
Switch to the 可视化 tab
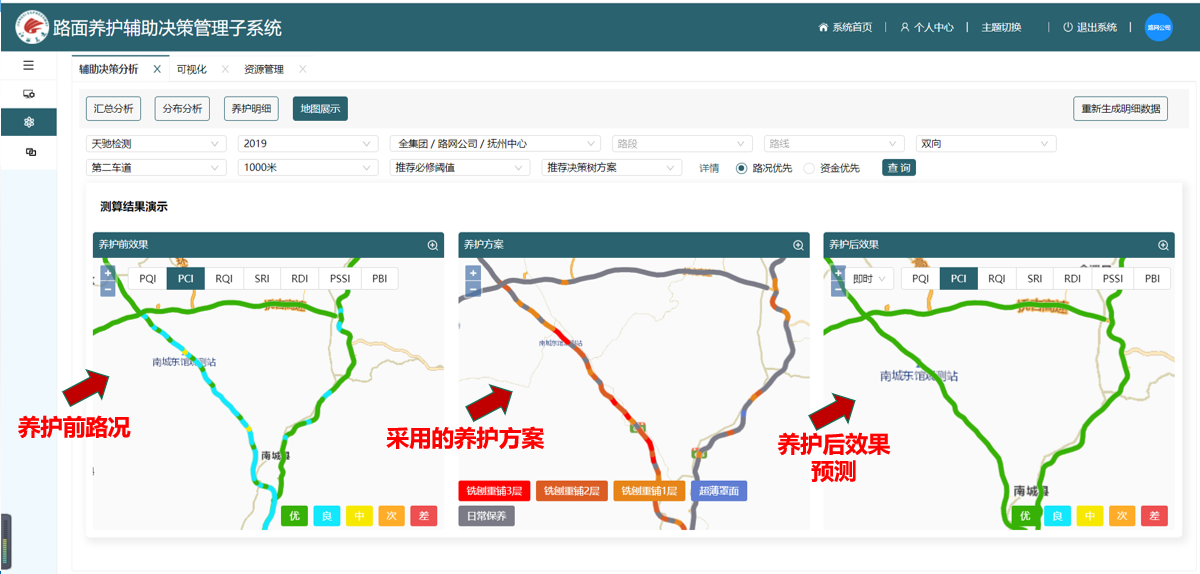(x=191, y=69)
